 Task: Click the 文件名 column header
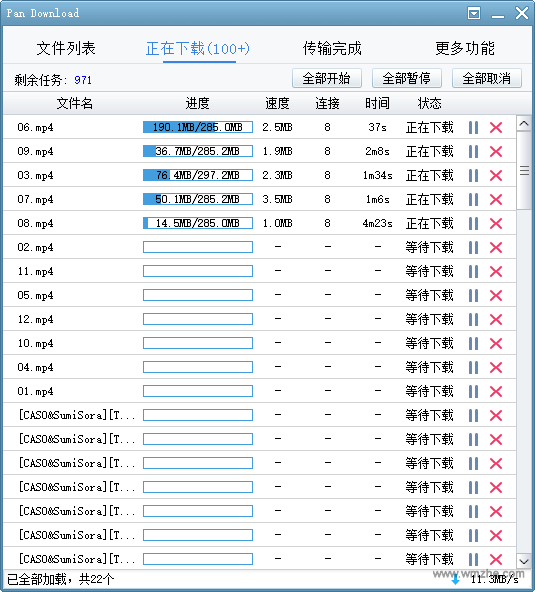point(74,103)
